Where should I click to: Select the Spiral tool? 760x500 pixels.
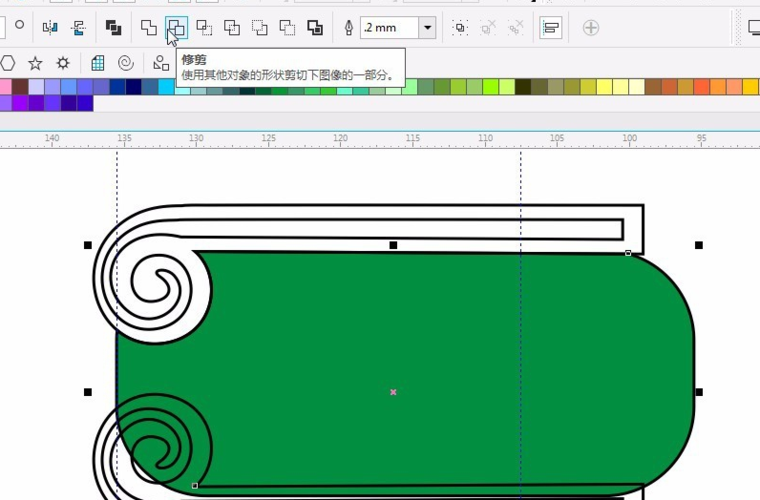[x=126, y=63]
